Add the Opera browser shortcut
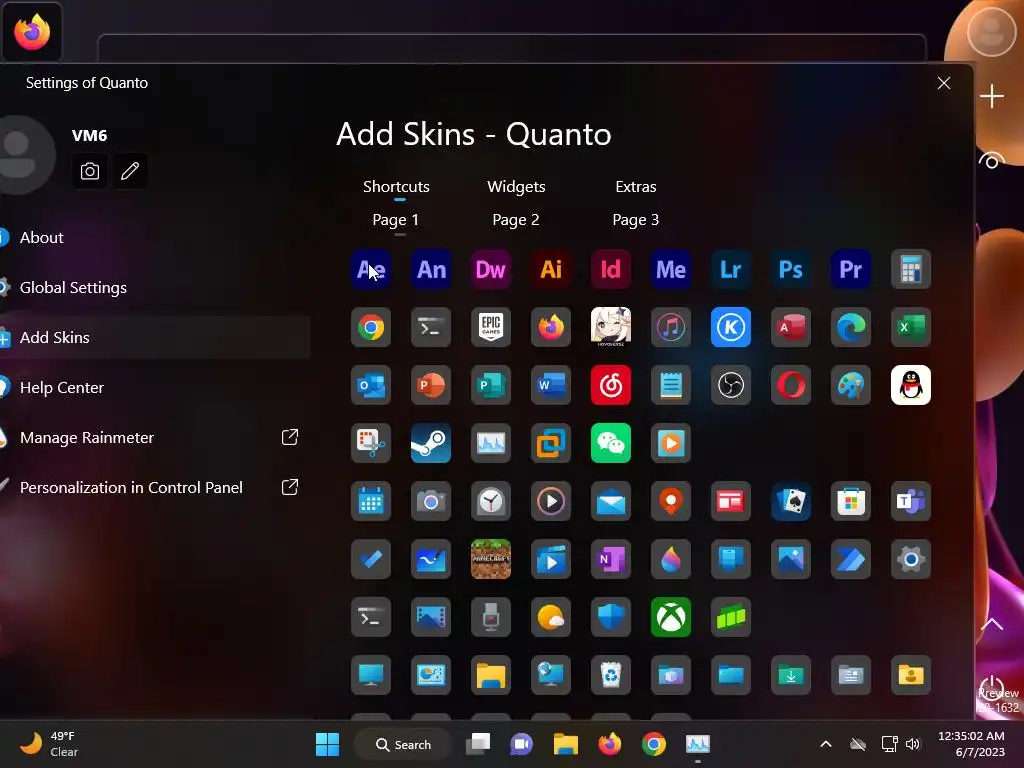The width and height of the screenshot is (1024, 768). pos(791,385)
